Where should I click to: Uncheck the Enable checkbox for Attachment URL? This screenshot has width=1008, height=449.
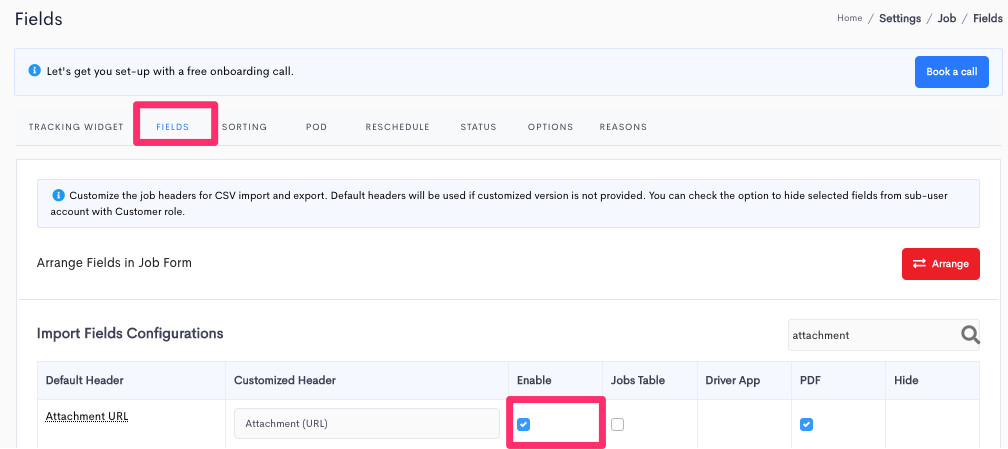[x=523, y=424]
